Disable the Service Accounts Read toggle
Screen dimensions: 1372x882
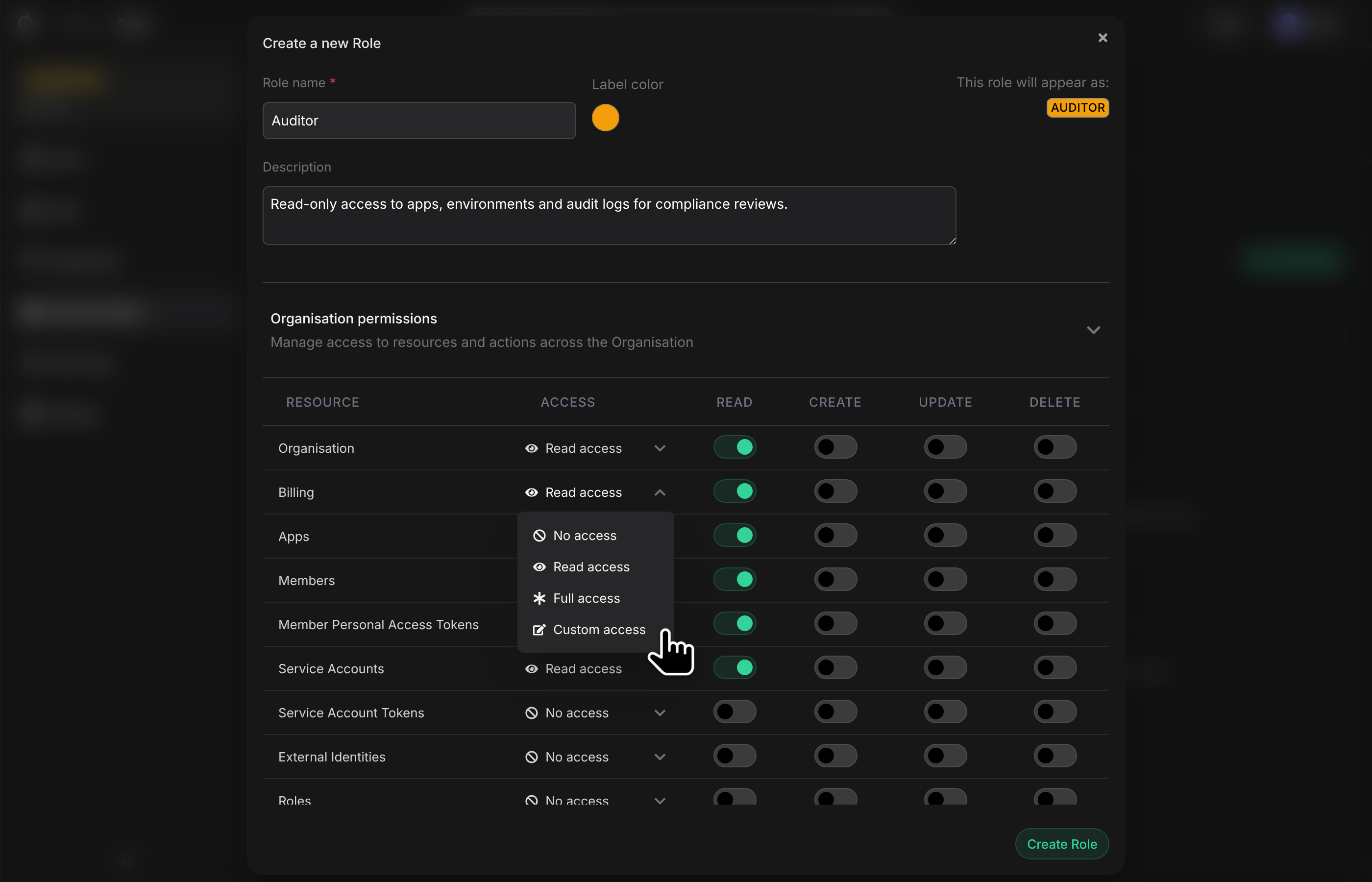pyautogui.click(x=735, y=667)
